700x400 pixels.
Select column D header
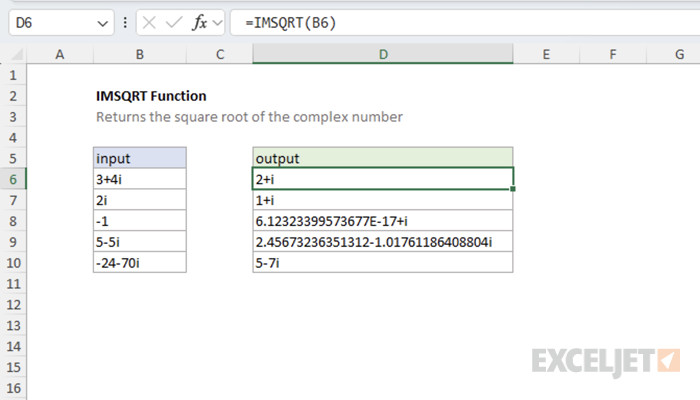click(x=383, y=54)
